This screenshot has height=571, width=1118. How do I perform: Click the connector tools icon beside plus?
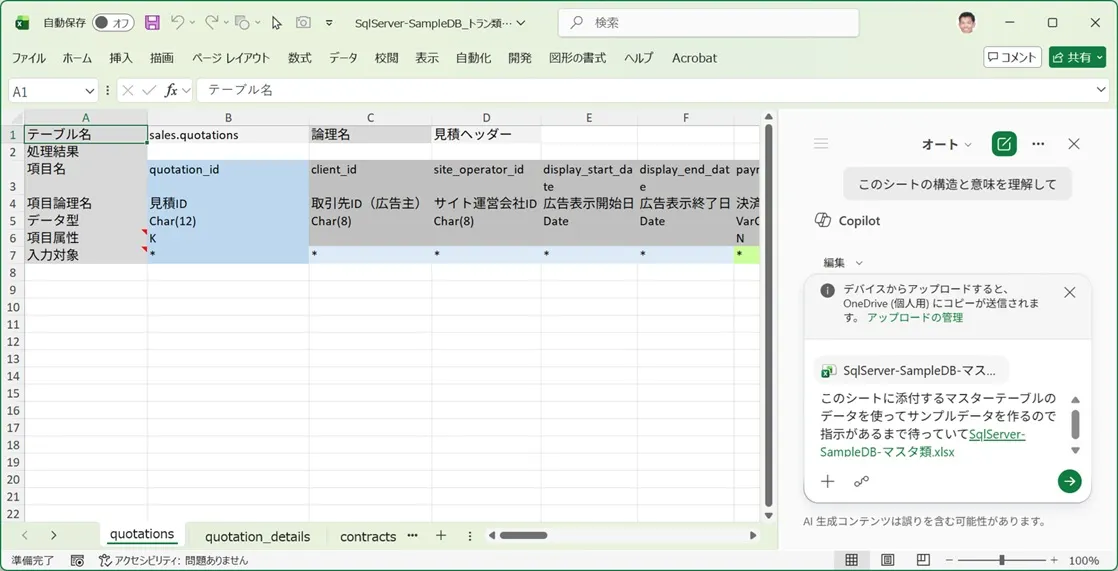[x=861, y=481]
